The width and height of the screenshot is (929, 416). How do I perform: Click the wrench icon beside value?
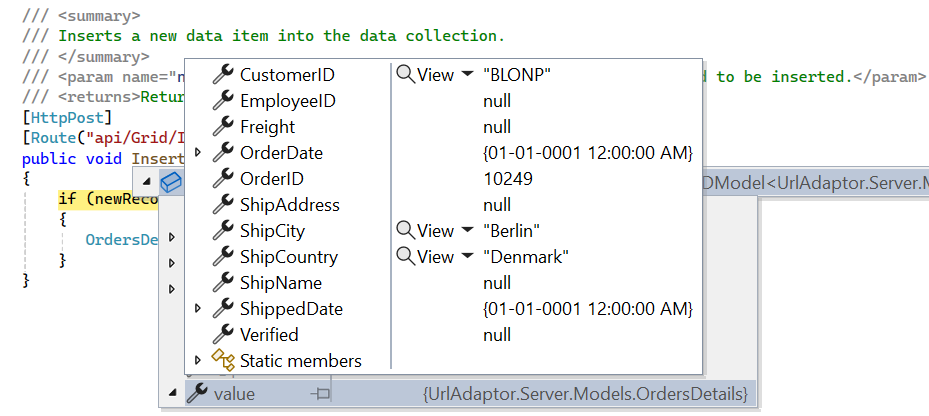click(198, 393)
